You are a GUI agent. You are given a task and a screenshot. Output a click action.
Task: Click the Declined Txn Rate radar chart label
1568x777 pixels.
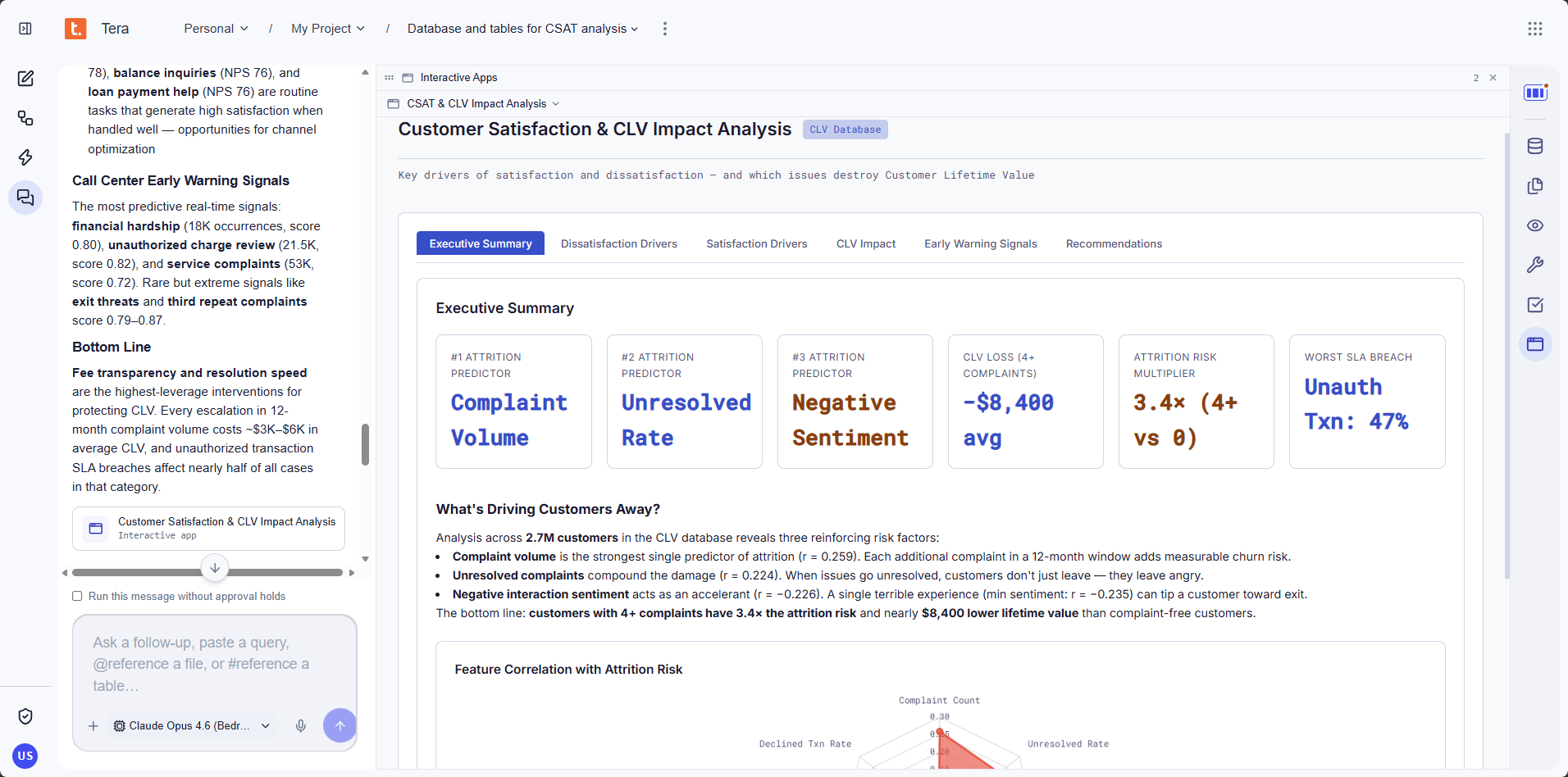click(x=805, y=744)
